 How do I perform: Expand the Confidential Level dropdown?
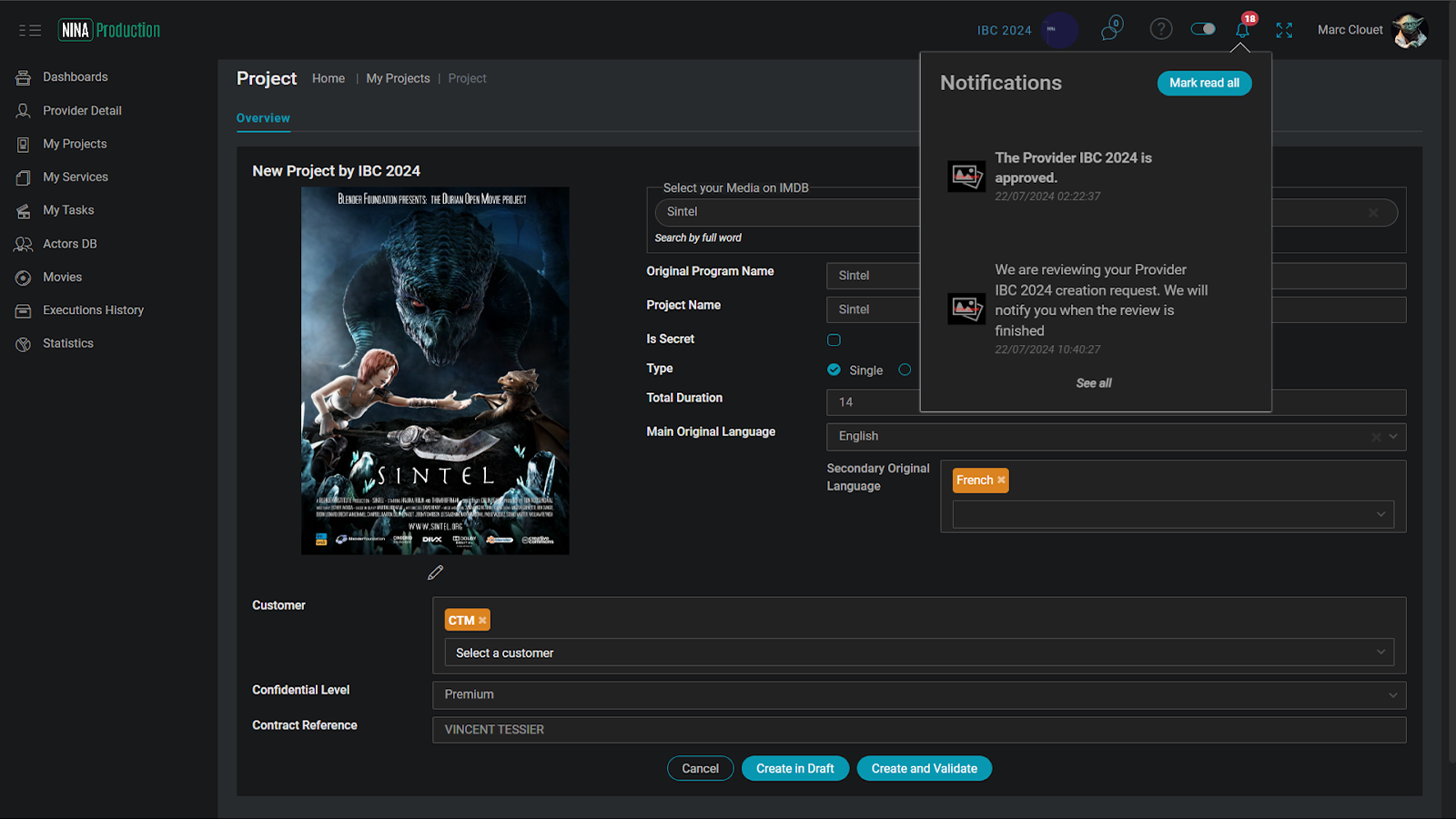[919, 695]
